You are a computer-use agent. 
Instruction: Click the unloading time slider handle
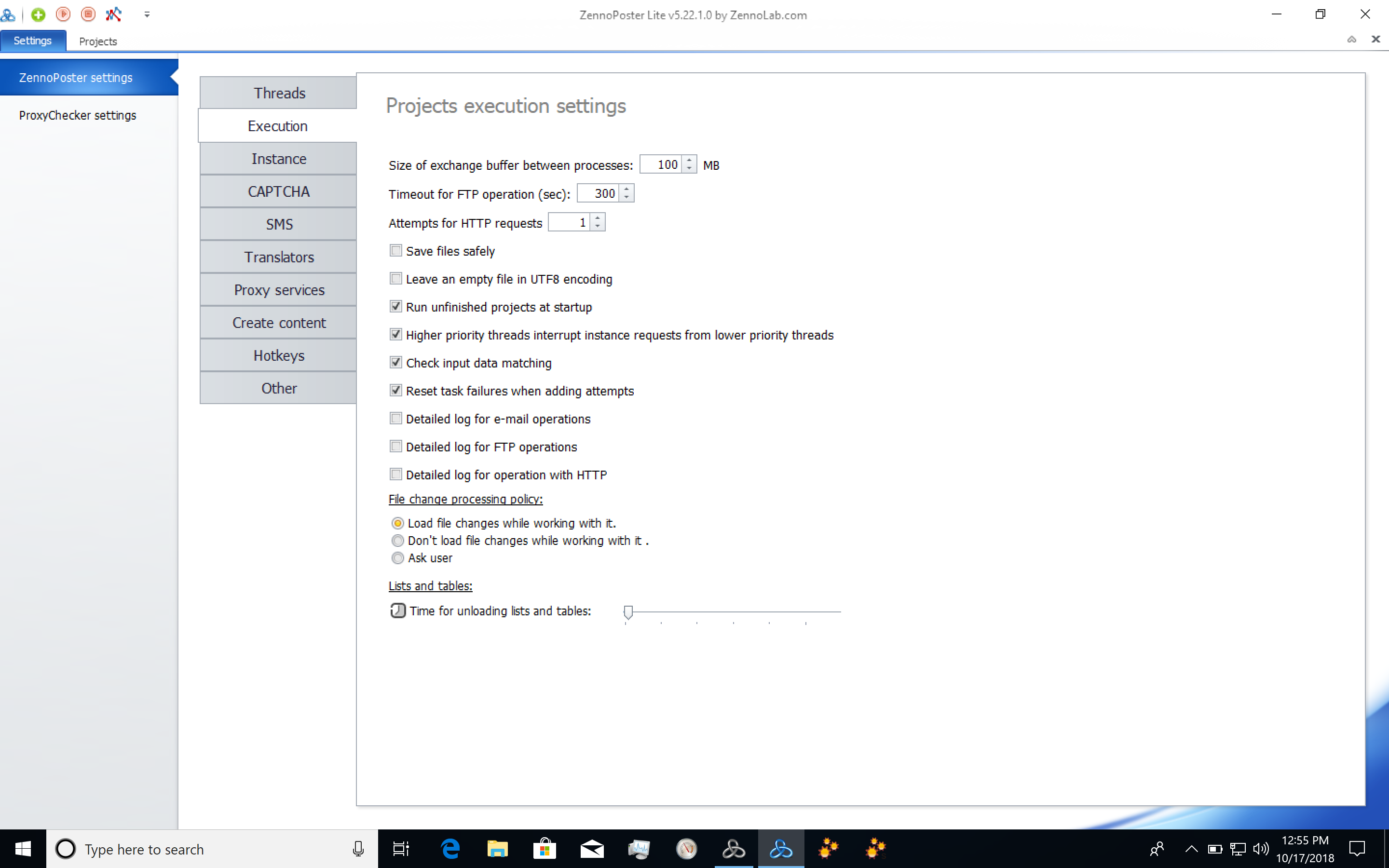628,612
